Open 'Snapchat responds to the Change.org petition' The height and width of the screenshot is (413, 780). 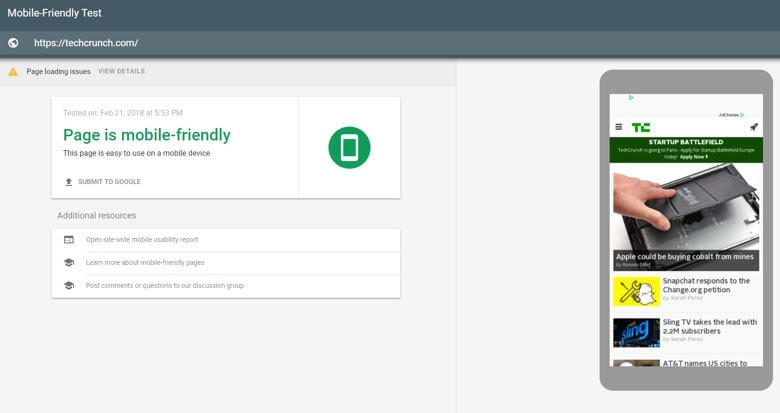(706, 285)
